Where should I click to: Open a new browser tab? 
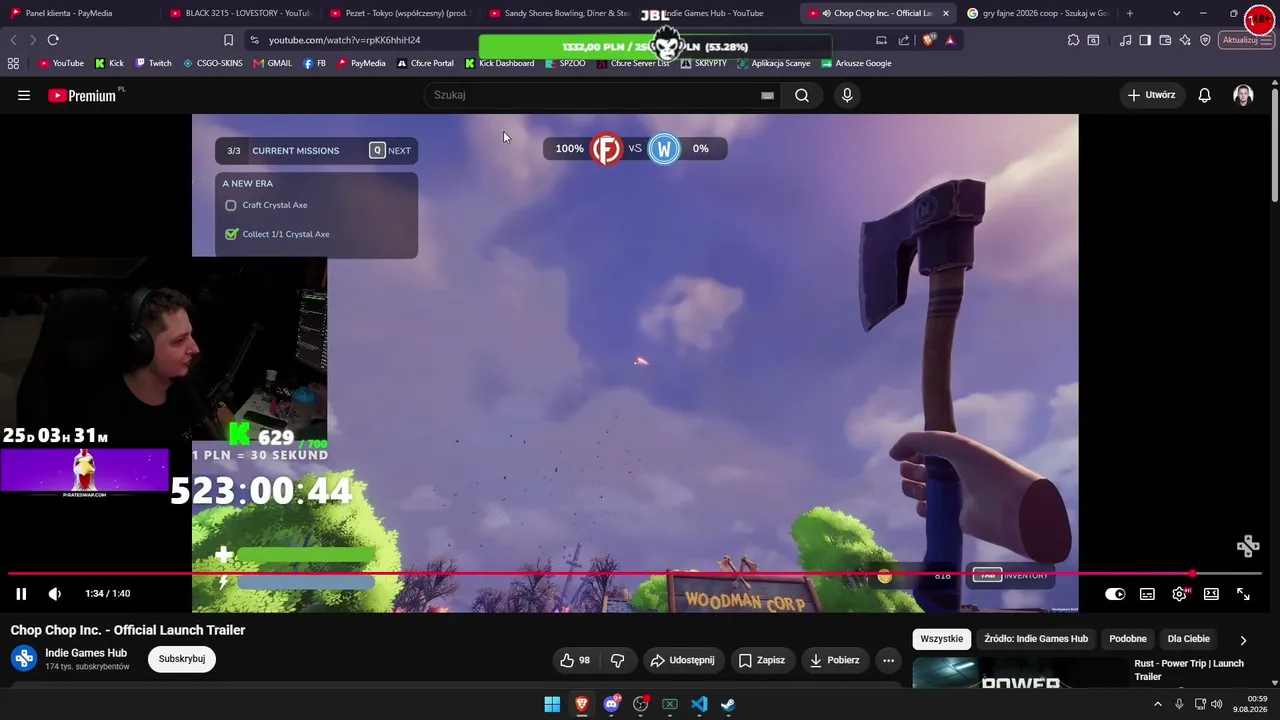pyautogui.click(x=1130, y=13)
